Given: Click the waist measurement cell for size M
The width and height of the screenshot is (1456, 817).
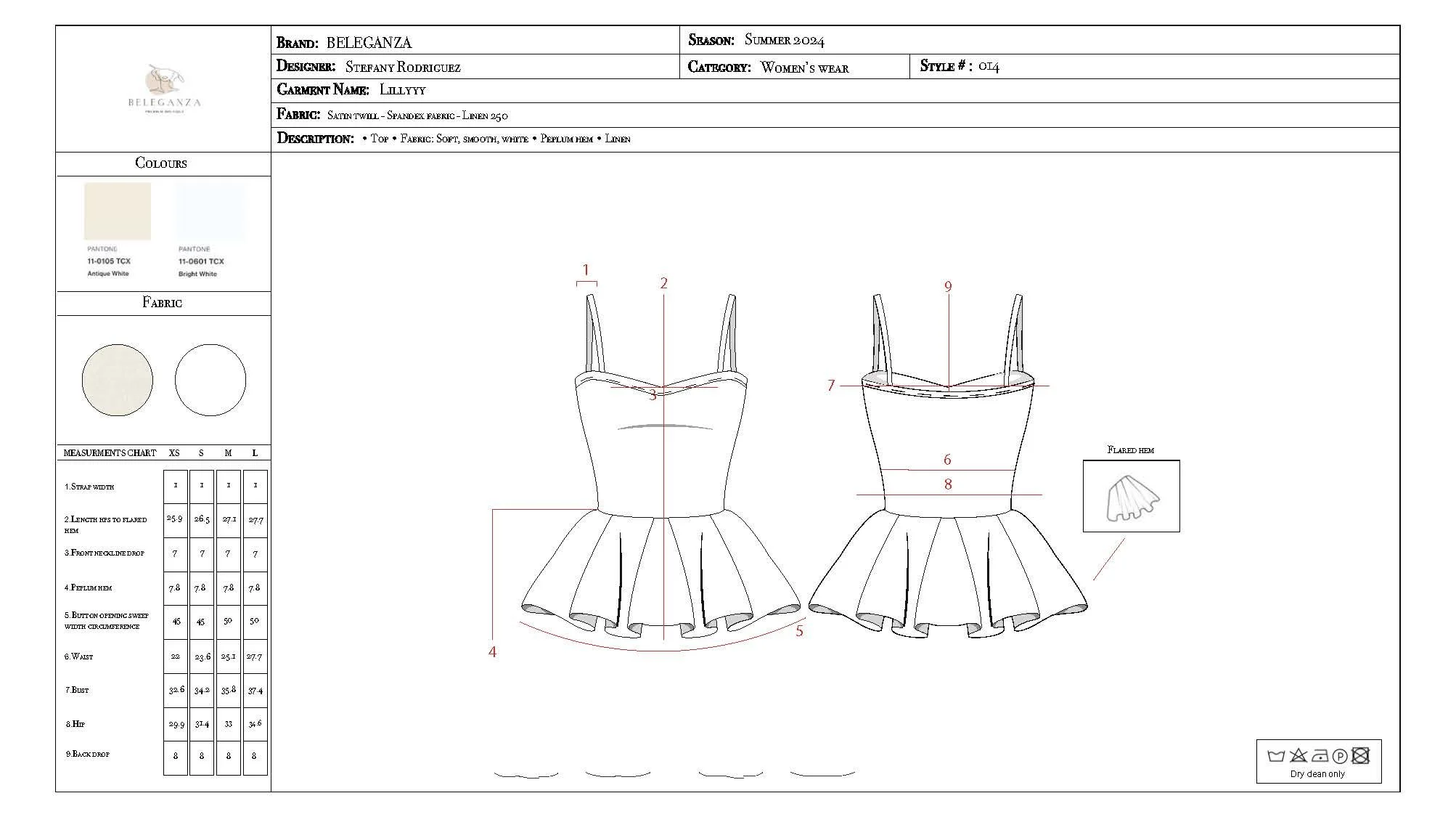Looking at the screenshot, I should coord(228,656).
